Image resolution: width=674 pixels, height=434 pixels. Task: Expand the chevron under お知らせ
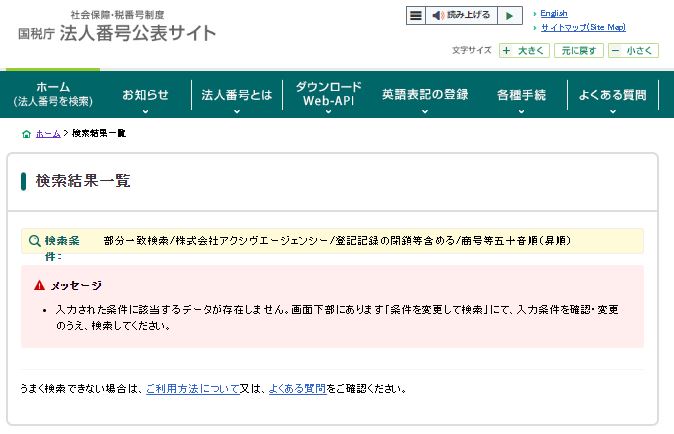pos(145,112)
